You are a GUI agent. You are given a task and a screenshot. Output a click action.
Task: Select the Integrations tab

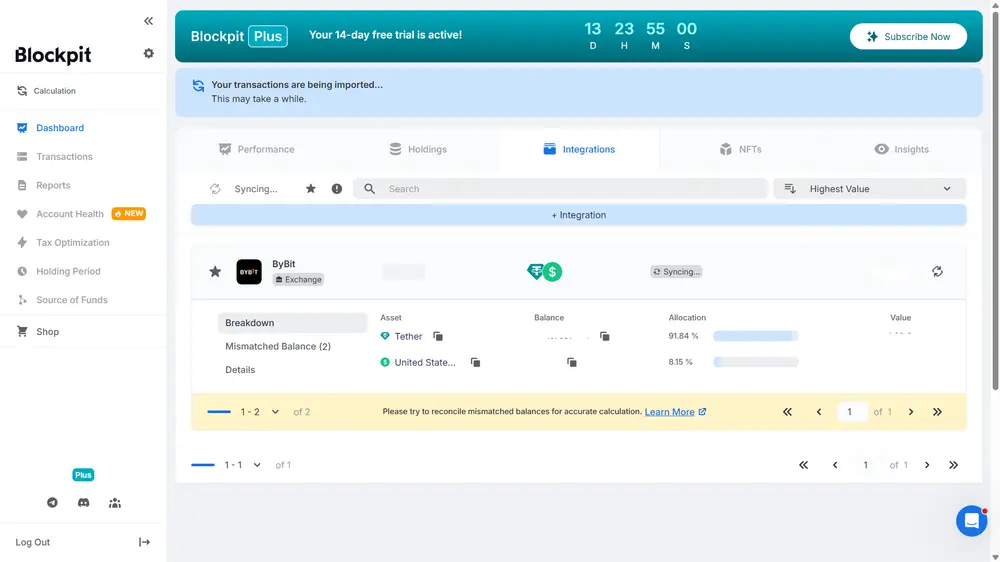579,149
